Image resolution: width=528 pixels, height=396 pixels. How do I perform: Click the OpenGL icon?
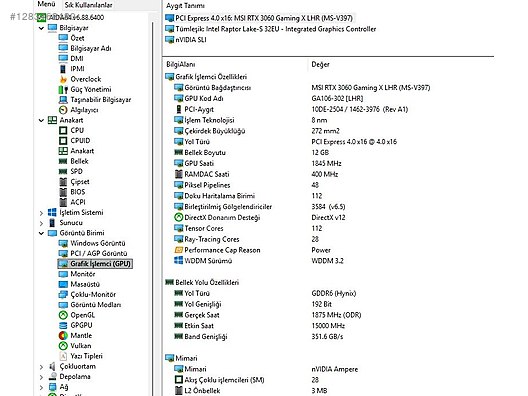pos(63,315)
